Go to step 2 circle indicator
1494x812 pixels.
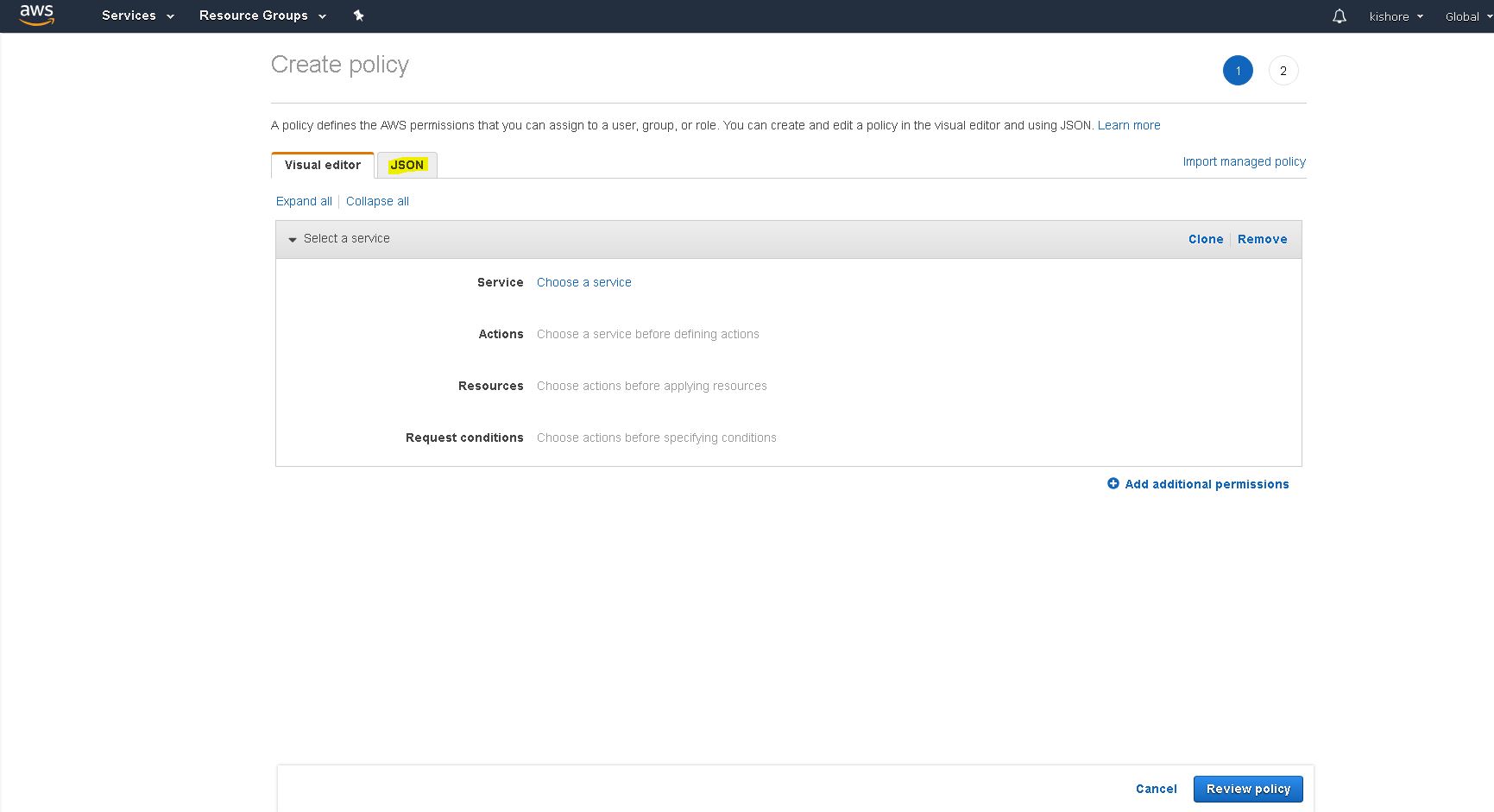tap(1283, 71)
